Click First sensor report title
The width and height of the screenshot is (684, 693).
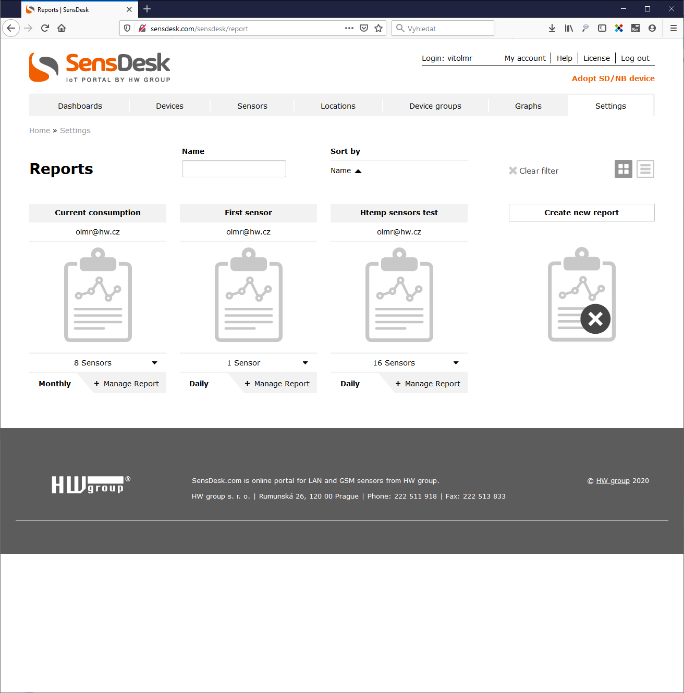point(248,213)
